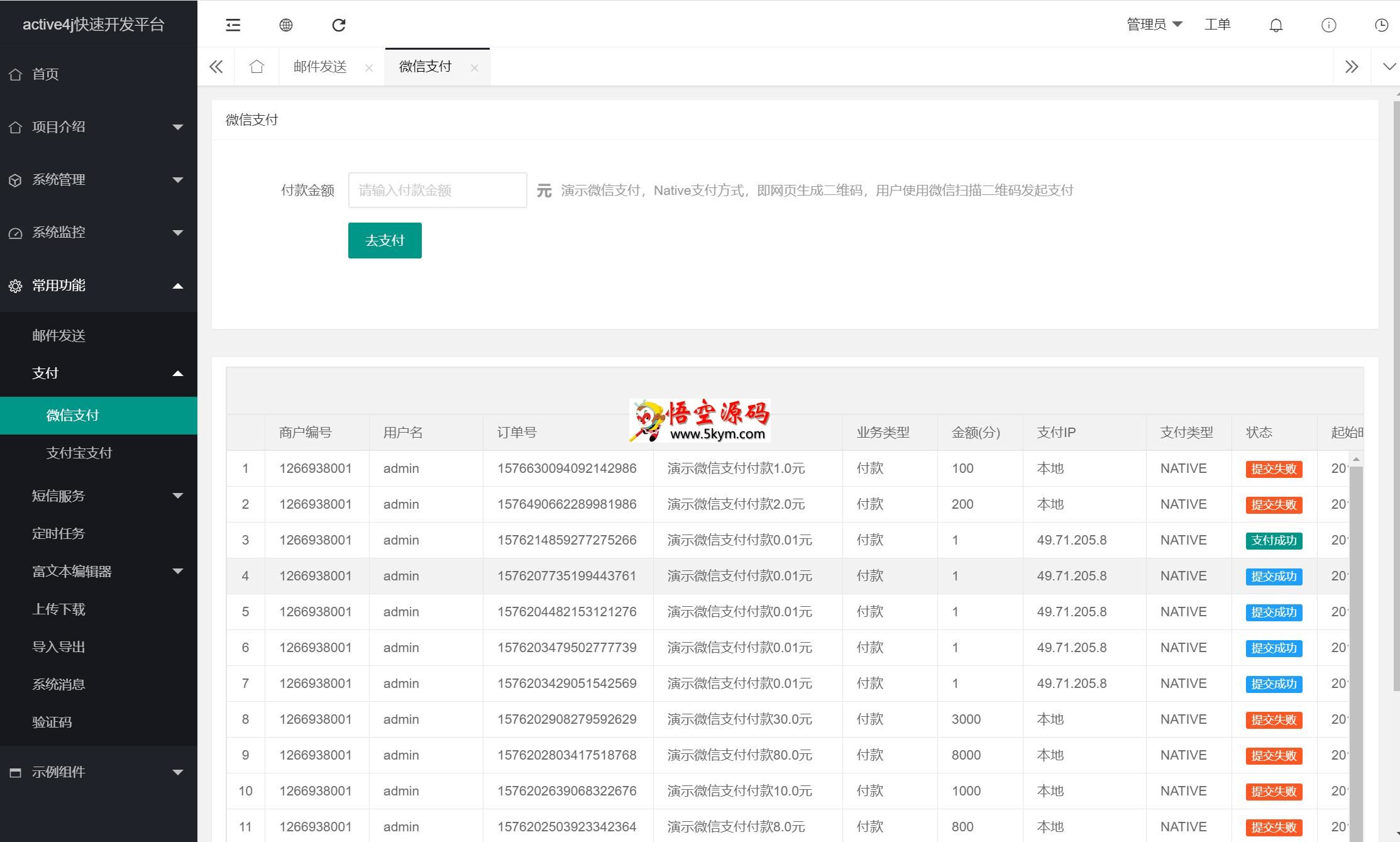Click the 首页 house icon in sidebar
The height and width of the screenshot is (842, 1400).
[16, 74]
